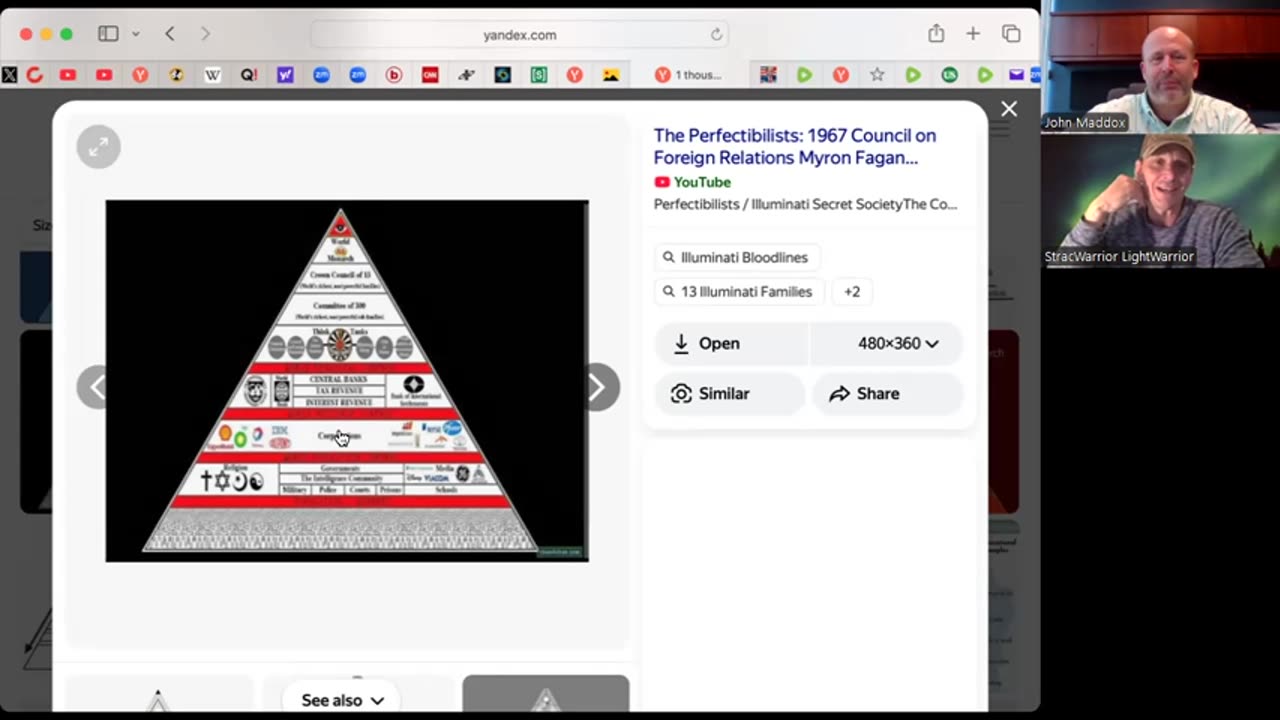This screenshot has width=1280, height=720.
Task: Open the Yahoo pinned tab
Action: (285, 75)
